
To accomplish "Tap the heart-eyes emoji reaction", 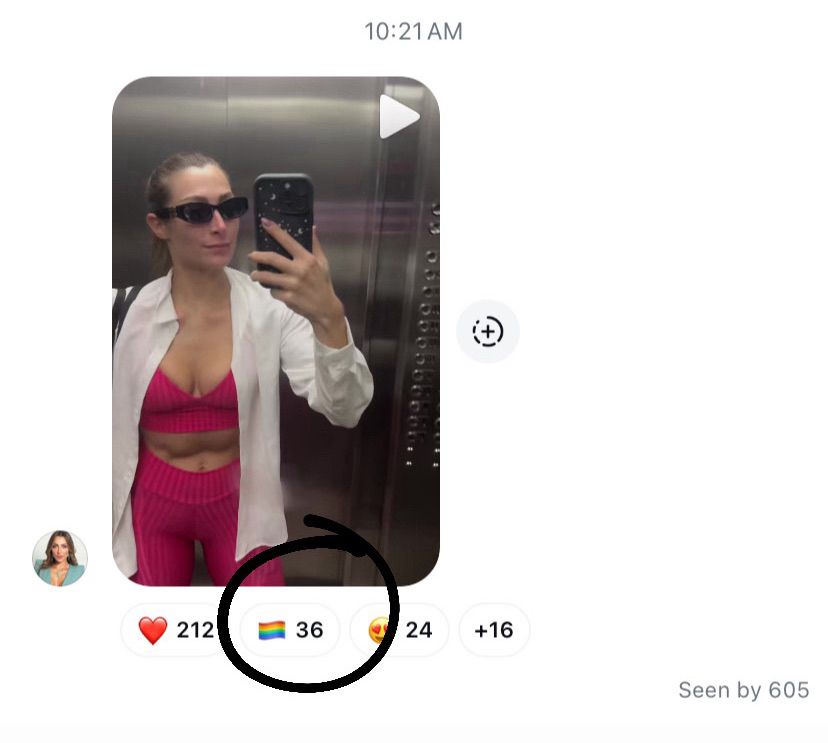I will coord(380,630).
